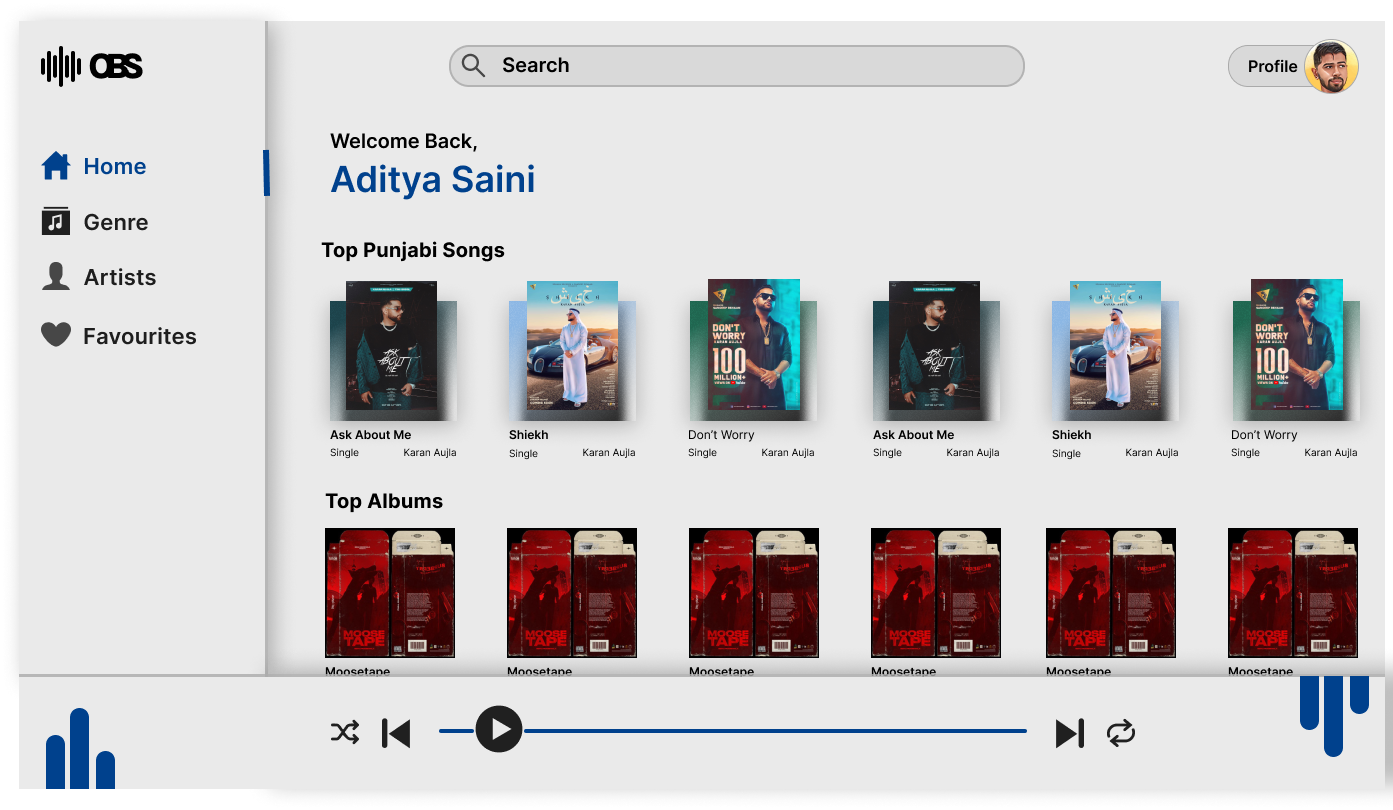Click the OBS waveform logo
Viewport: 1393px width, 810px height.
point(92,66)
